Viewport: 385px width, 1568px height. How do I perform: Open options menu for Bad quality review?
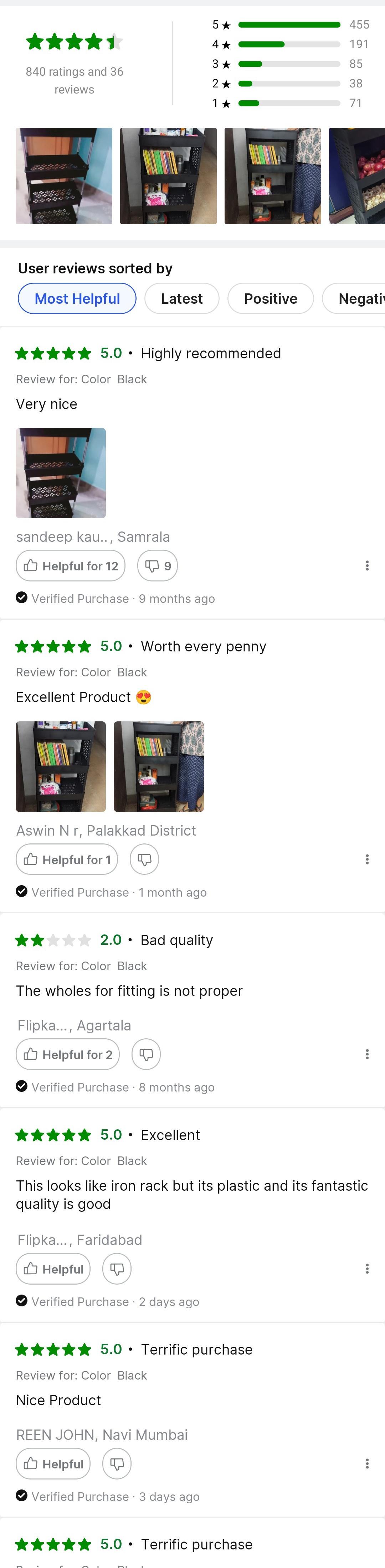[x=367, y=1054]
